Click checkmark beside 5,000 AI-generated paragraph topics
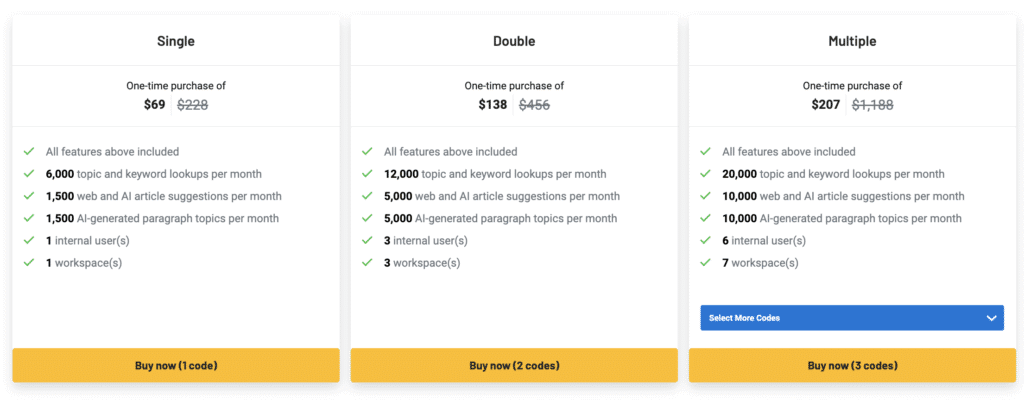 368,219
